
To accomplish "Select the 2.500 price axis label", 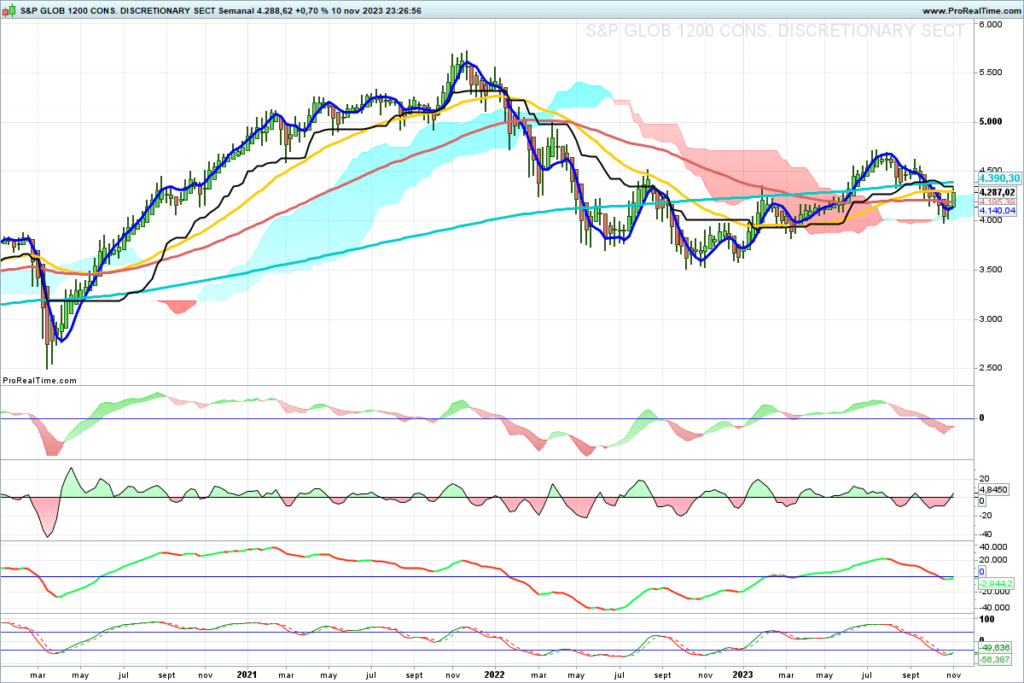I will coord(990,368).
